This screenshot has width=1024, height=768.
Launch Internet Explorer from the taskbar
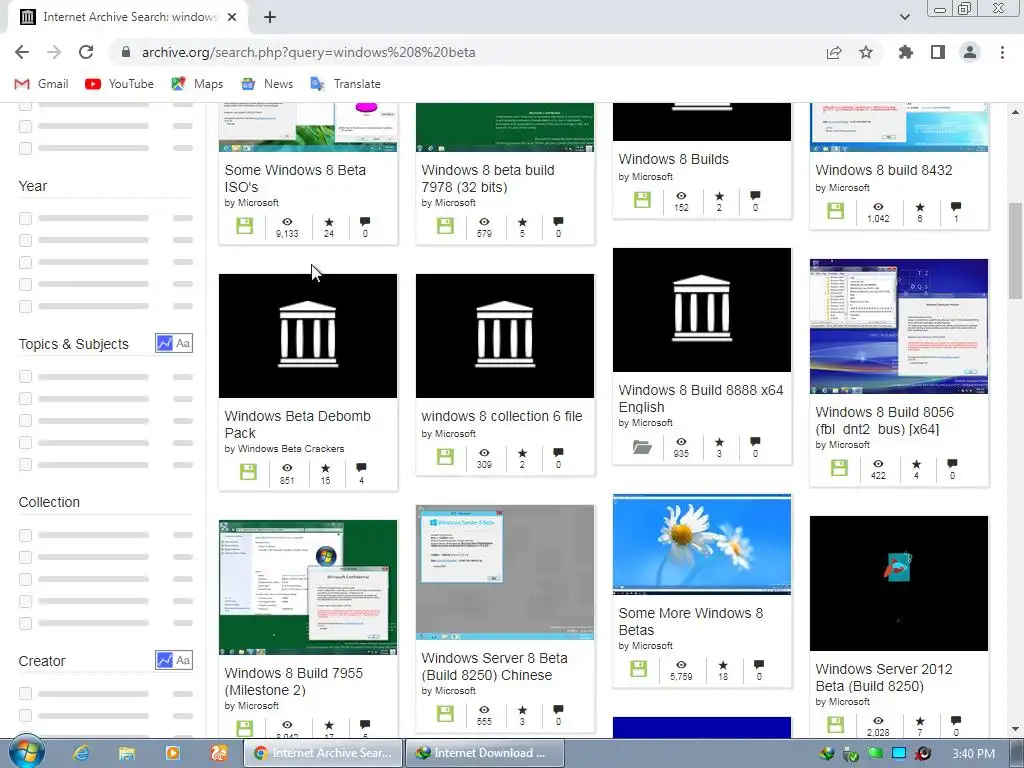click(81, 753)
